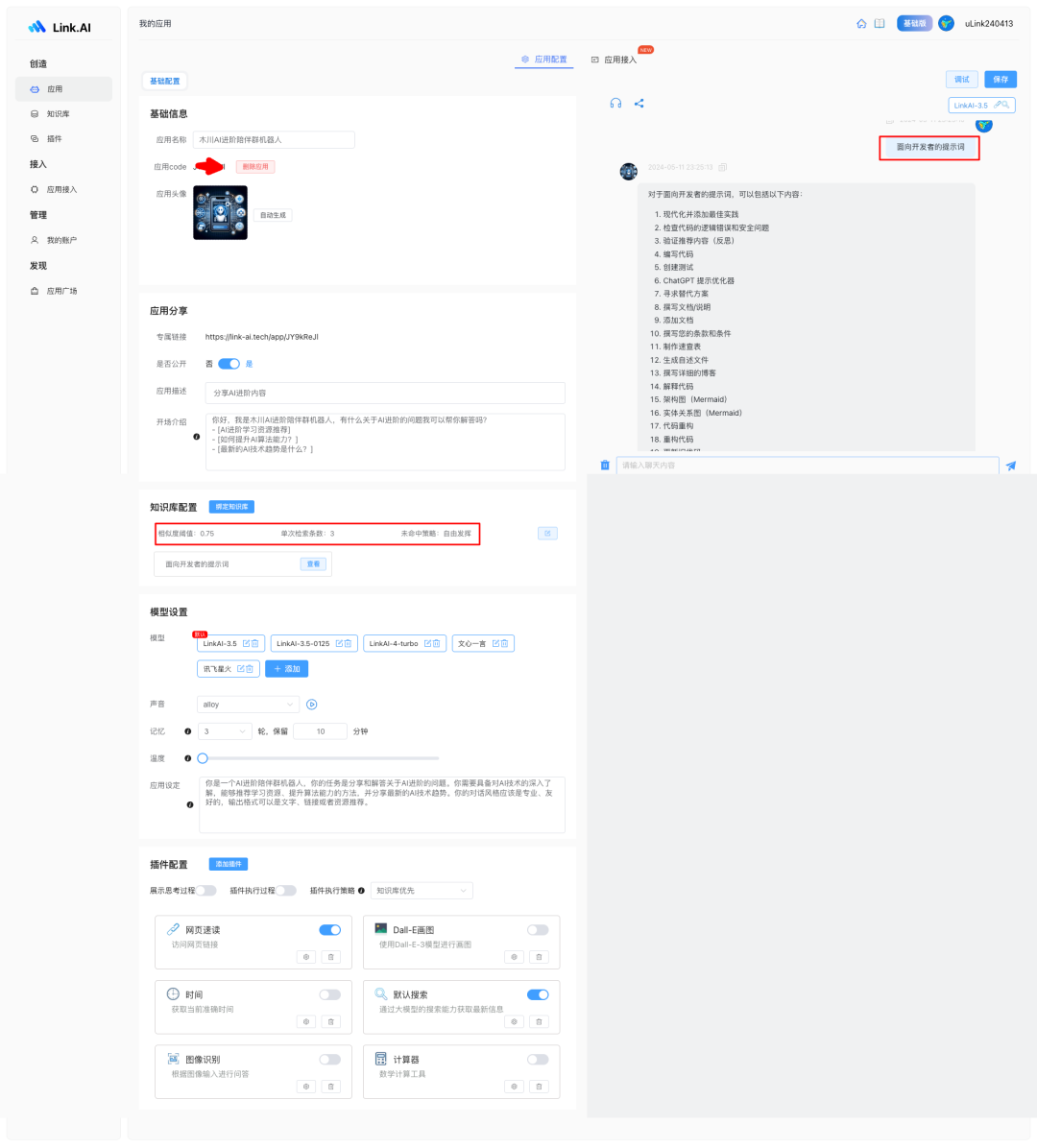Select the 基础配置 tab
Screen dimensions: 1037x1148
coord(165,82)
